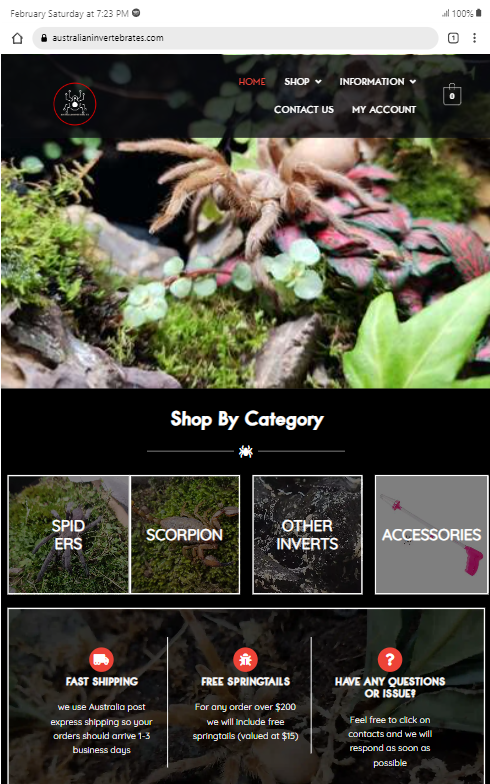Viewport: 490px width, 784px height.
Task: Open the Contact Us page
Action: point(304,110)
